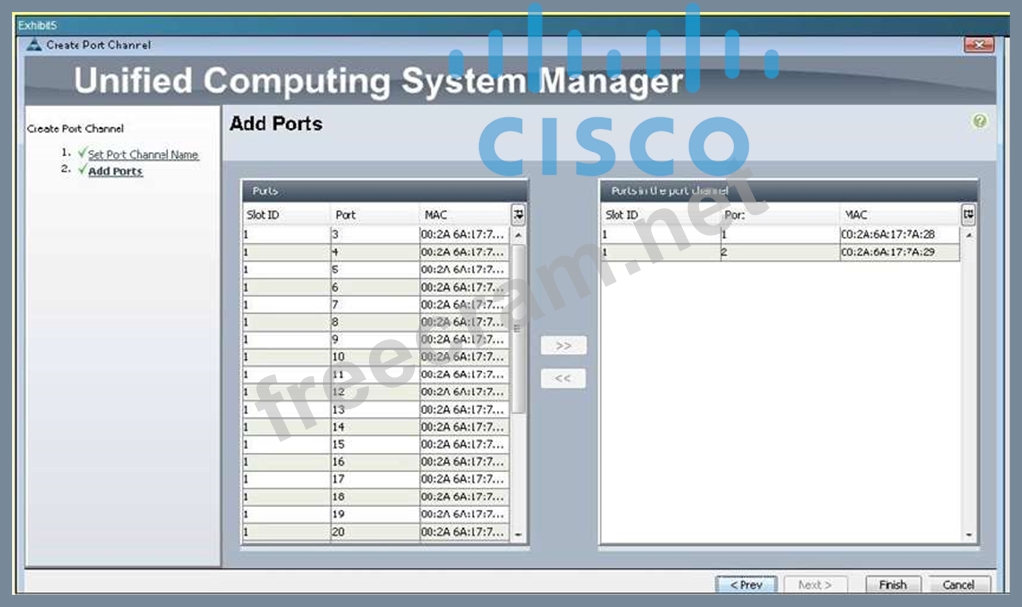
Task: Open column options icon in port channel table
Action: point(967,215)
